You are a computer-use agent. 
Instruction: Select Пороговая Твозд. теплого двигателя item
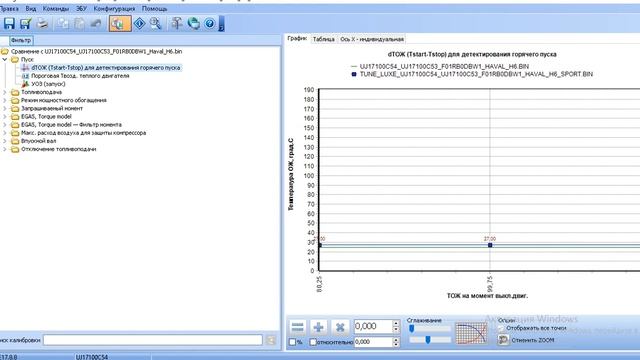[x=80, y=76]
